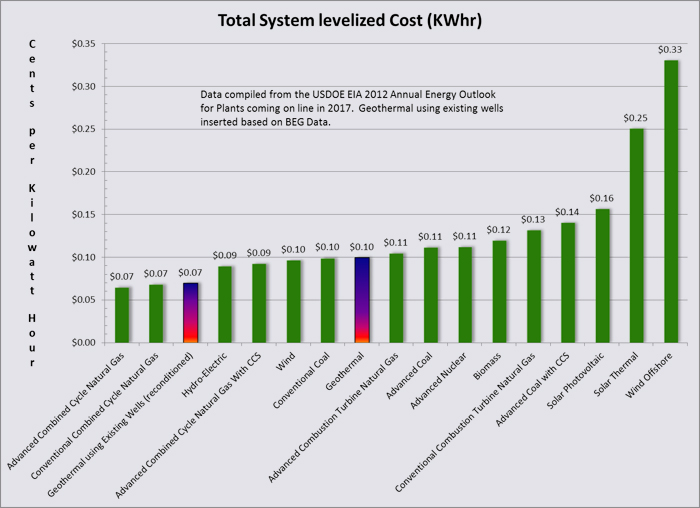Click the Wind bar
The height and width of the screenshot is (508, 700).
point(293,302)
